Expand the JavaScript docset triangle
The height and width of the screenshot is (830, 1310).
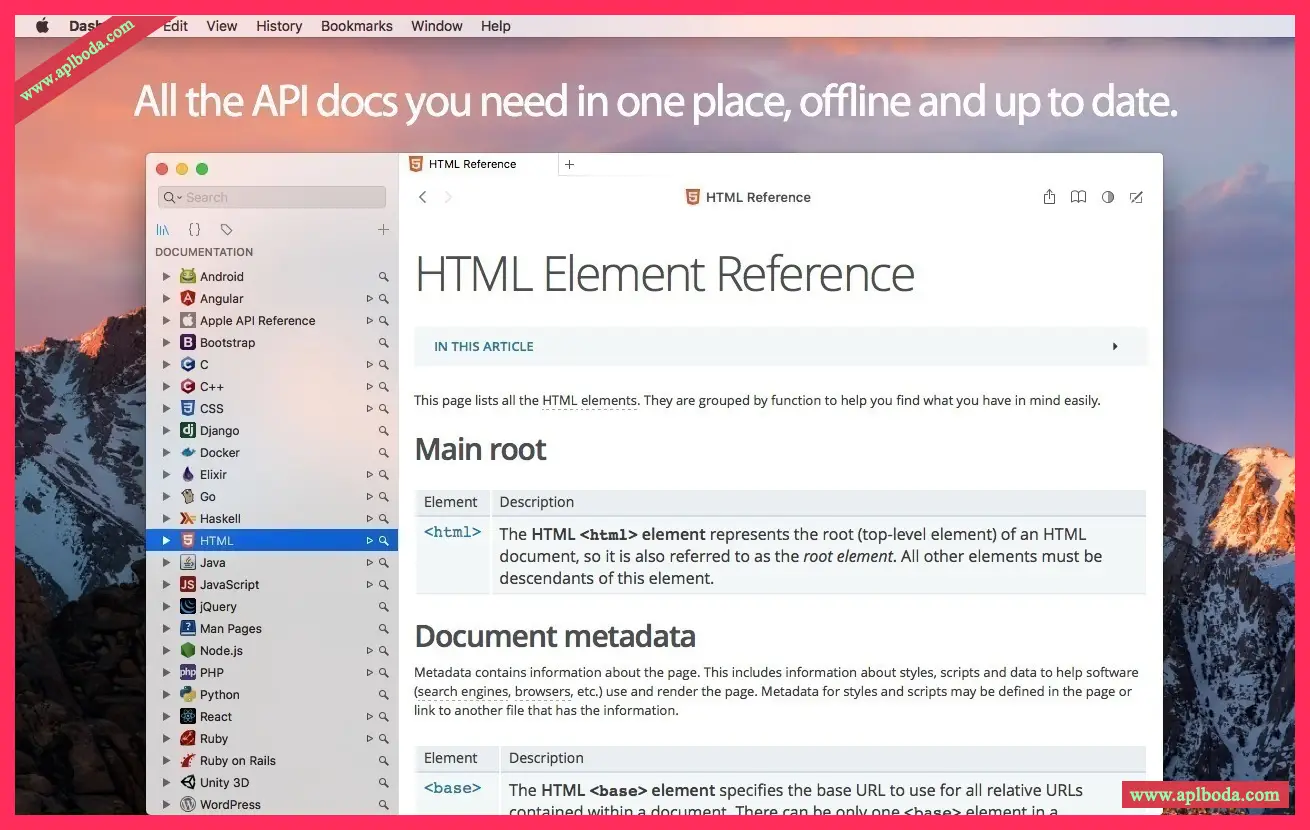166,585
